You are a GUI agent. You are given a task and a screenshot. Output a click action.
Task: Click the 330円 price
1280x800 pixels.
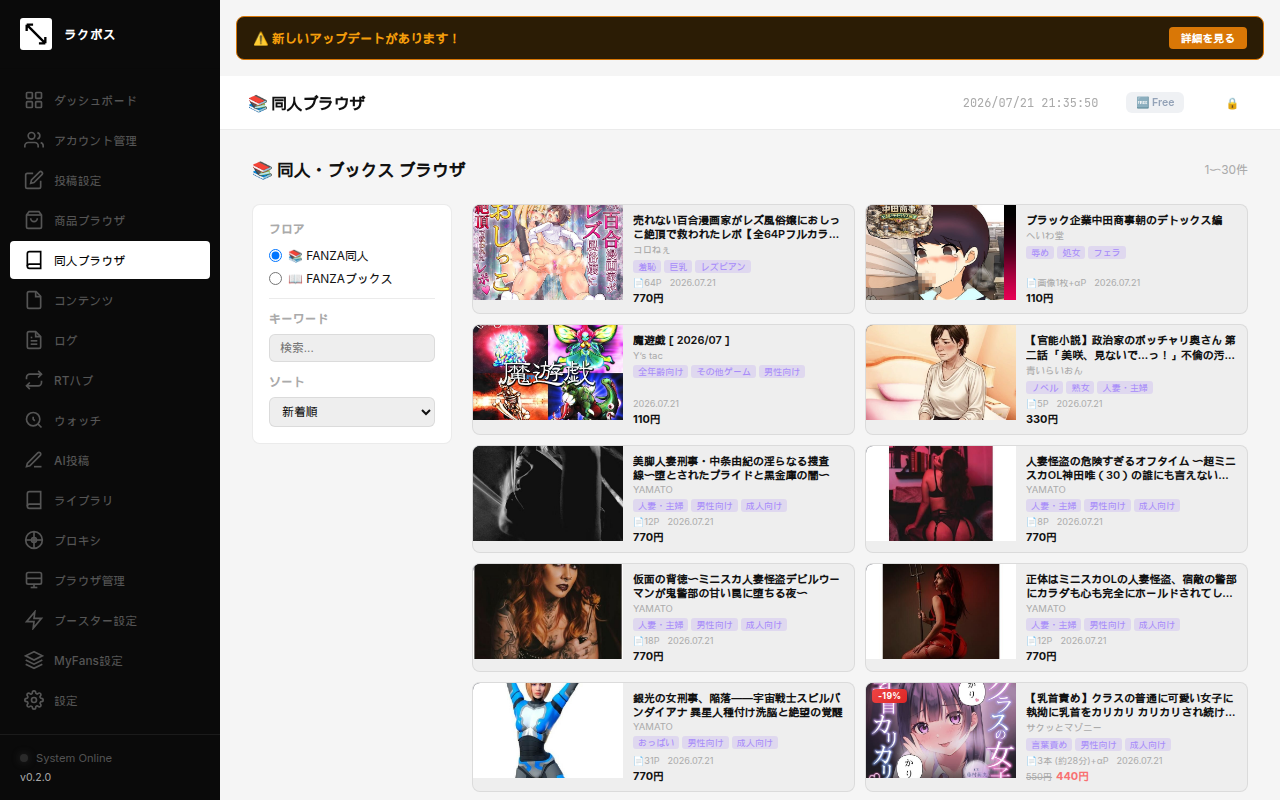(1041, 419)
